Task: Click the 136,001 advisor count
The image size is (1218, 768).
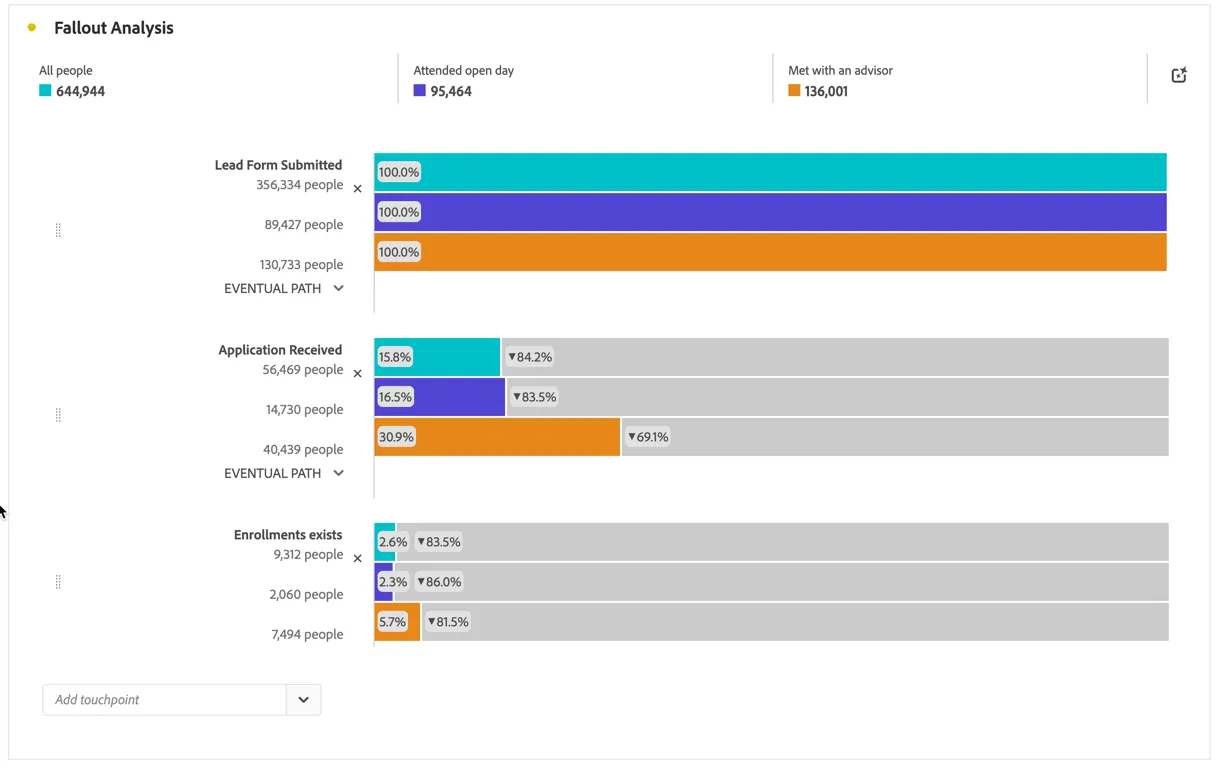Action: pos(826,91)
